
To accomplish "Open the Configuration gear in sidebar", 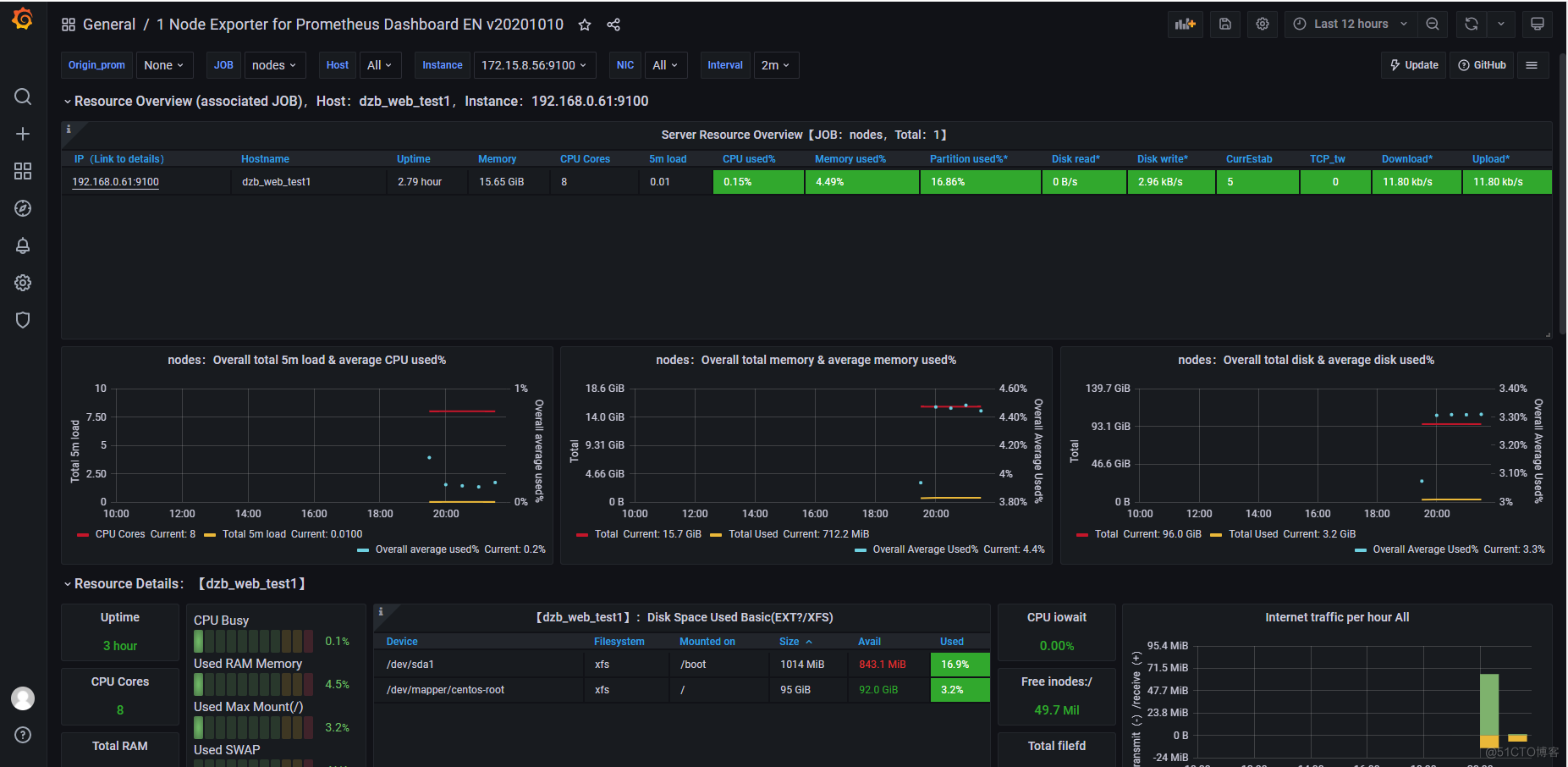I will (23, 283).
